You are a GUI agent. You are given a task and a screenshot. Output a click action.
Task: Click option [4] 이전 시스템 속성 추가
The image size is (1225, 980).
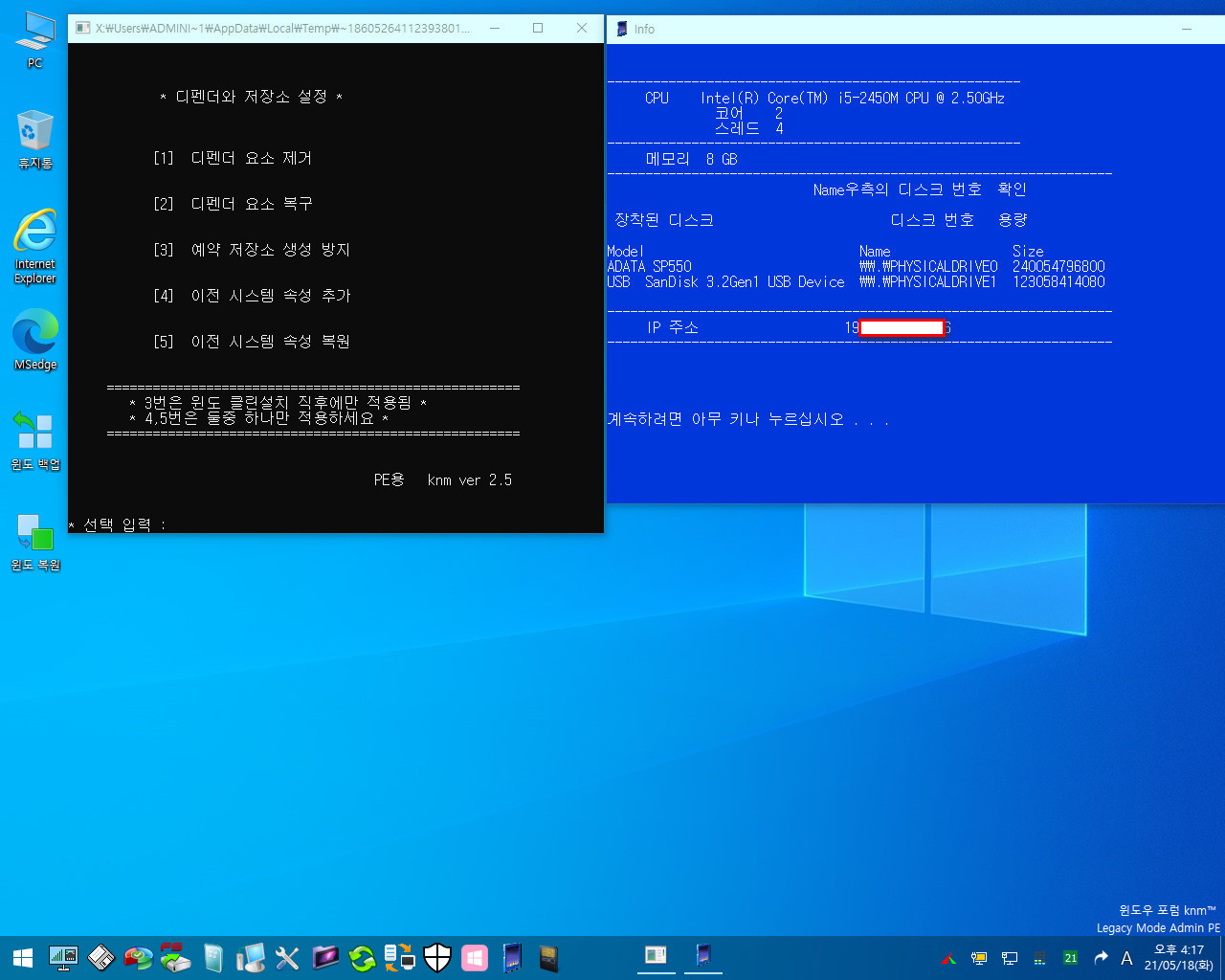252,296
